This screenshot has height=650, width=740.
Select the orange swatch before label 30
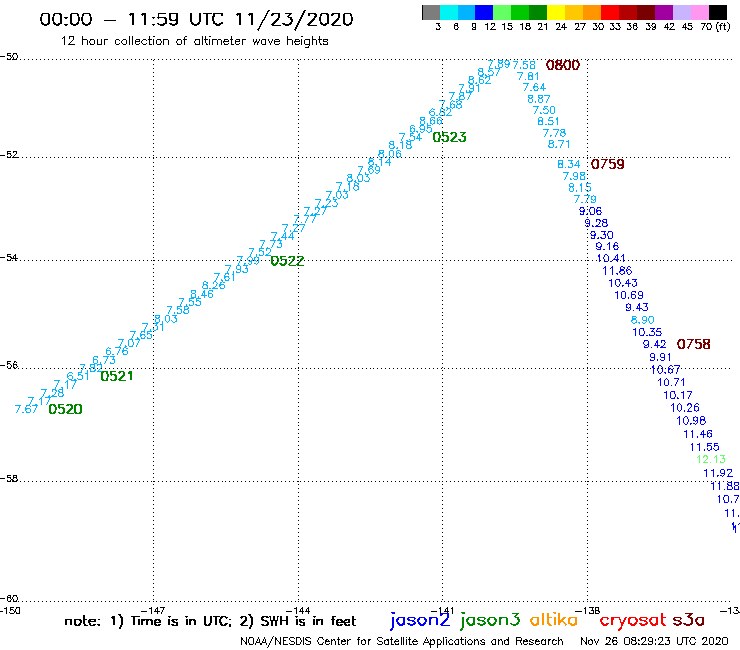click(x=592, y=12)
